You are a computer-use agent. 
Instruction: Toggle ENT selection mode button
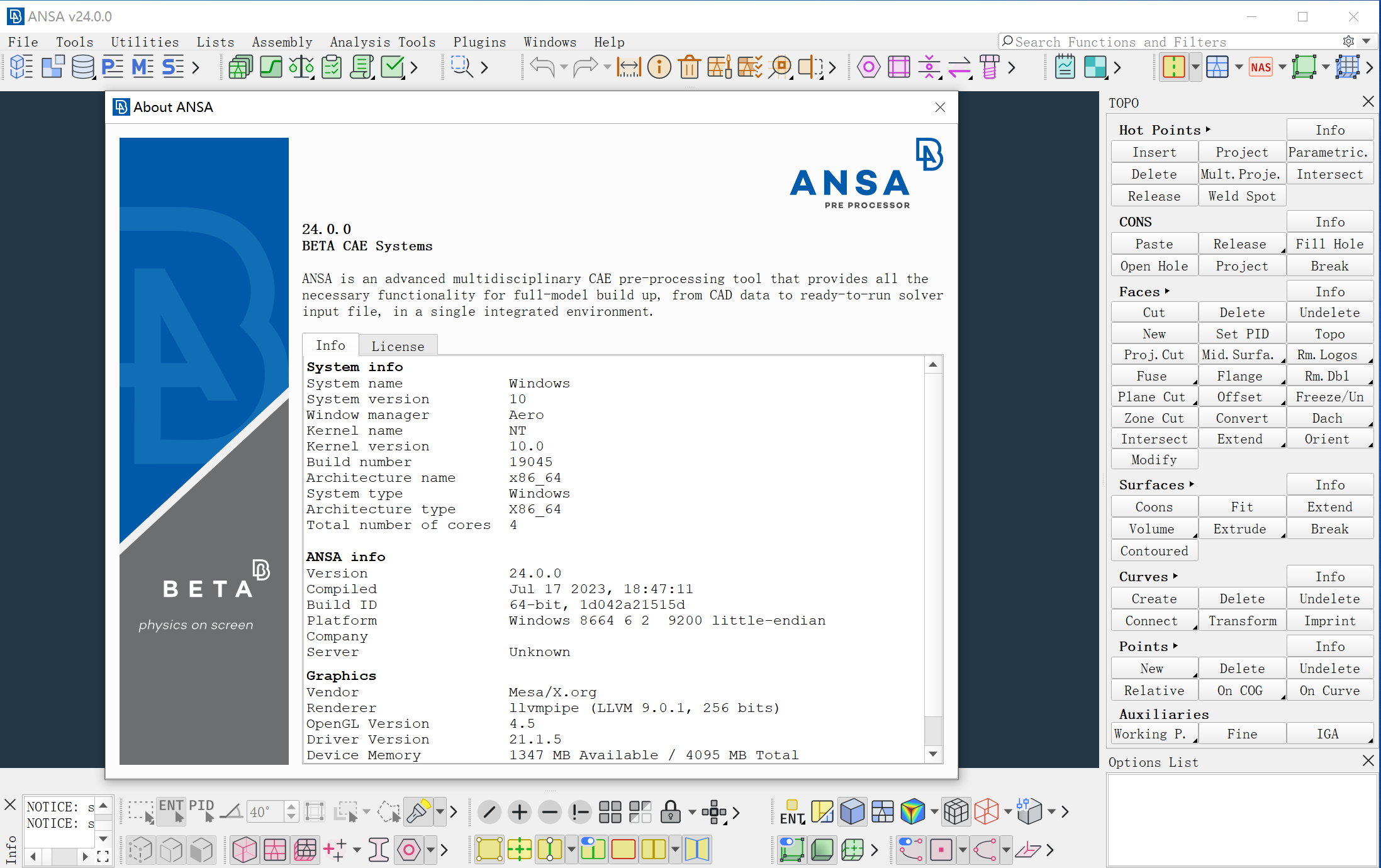pos(171,811)
